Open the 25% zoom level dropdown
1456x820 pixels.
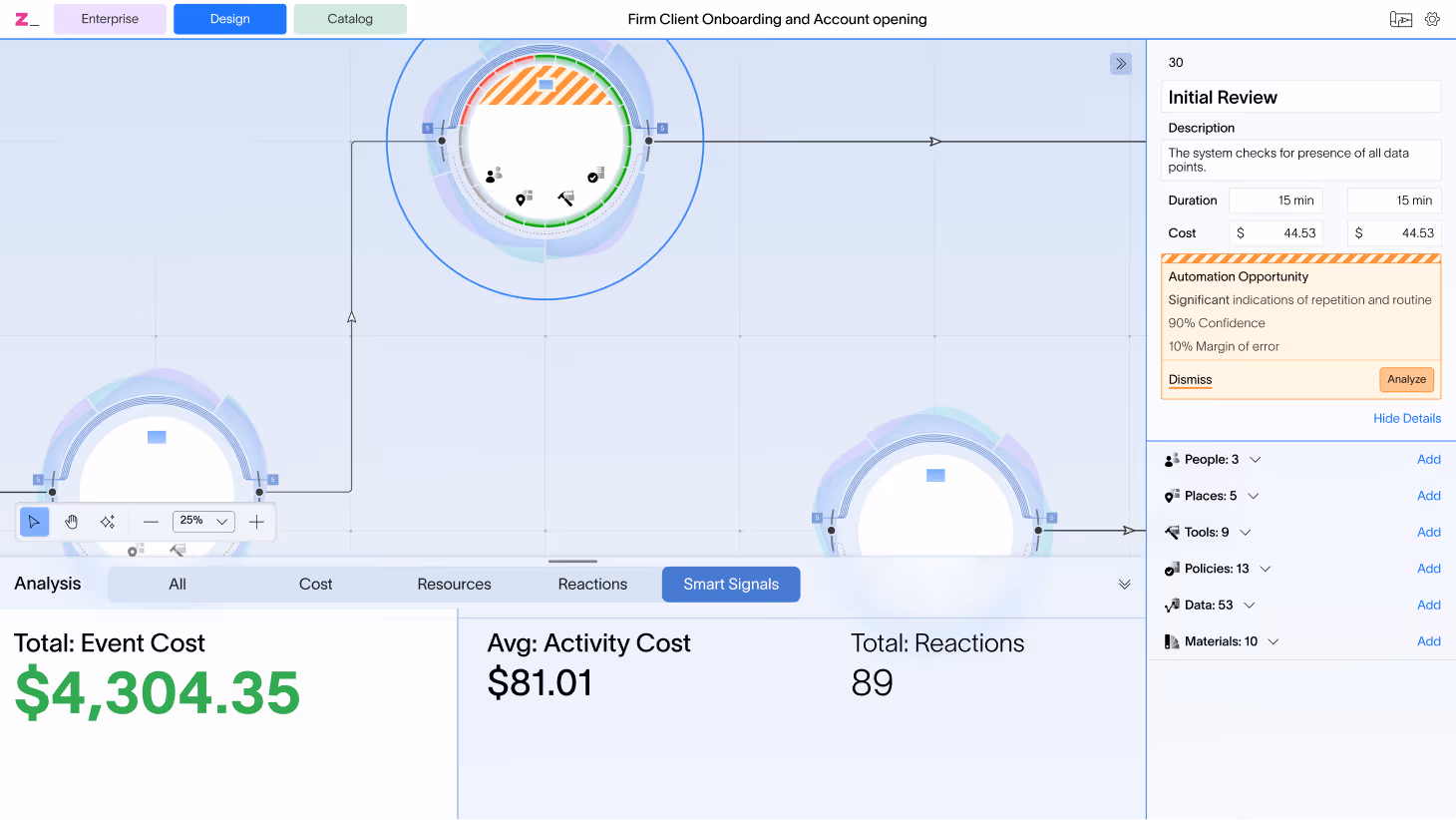pos(203,521)
